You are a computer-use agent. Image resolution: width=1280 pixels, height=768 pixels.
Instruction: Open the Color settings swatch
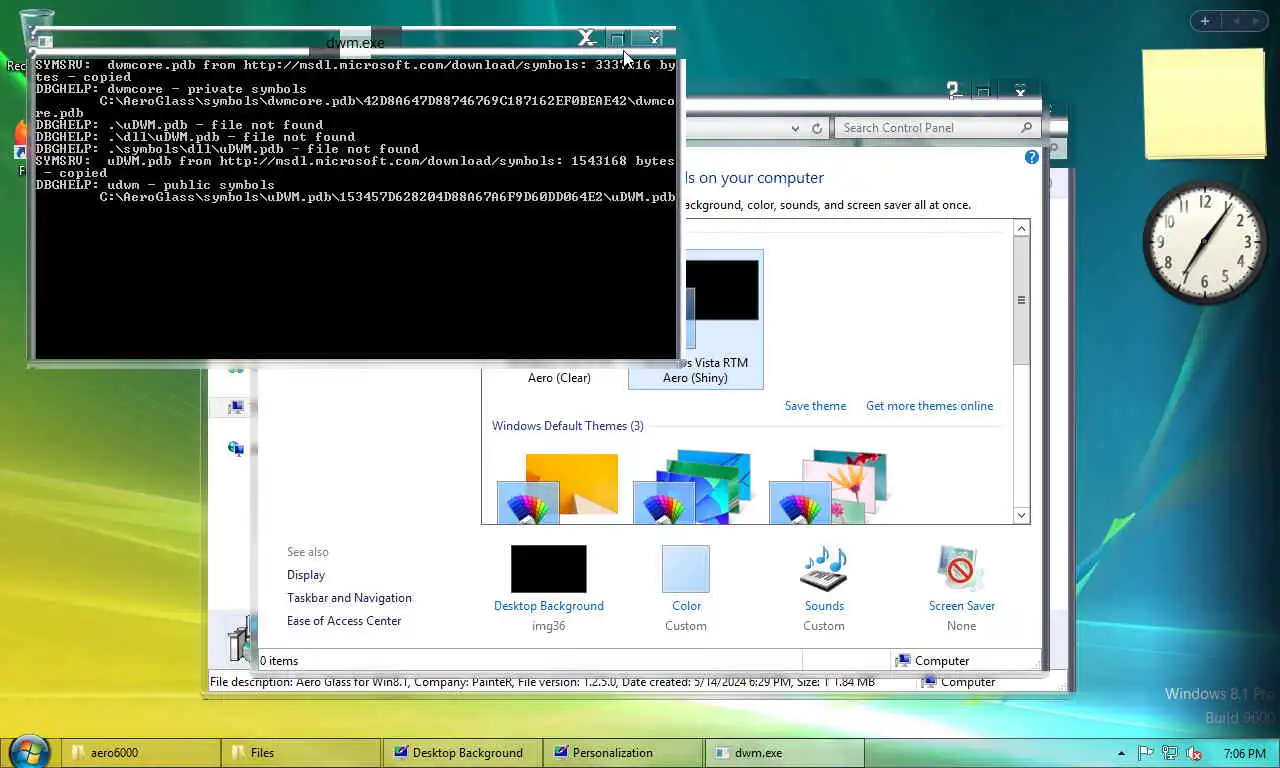pos(685,568)
